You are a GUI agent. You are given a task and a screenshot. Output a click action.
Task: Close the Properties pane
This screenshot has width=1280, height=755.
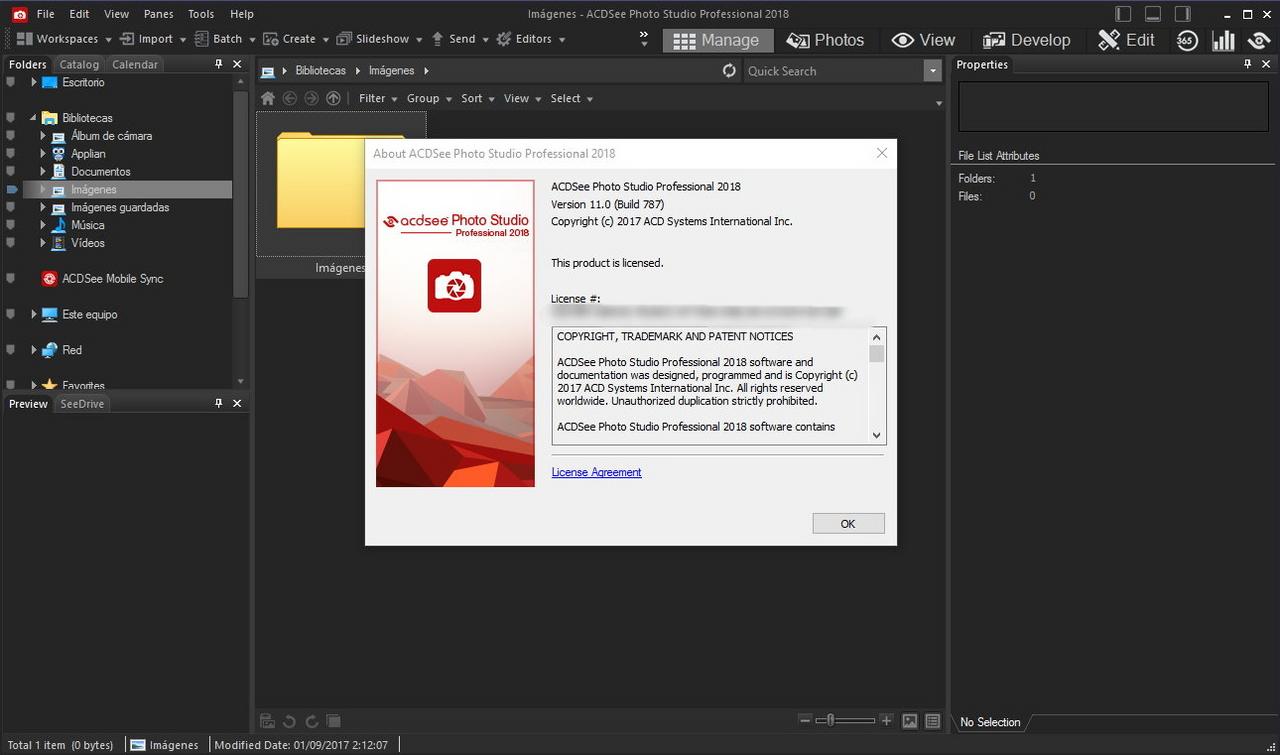1266,64
